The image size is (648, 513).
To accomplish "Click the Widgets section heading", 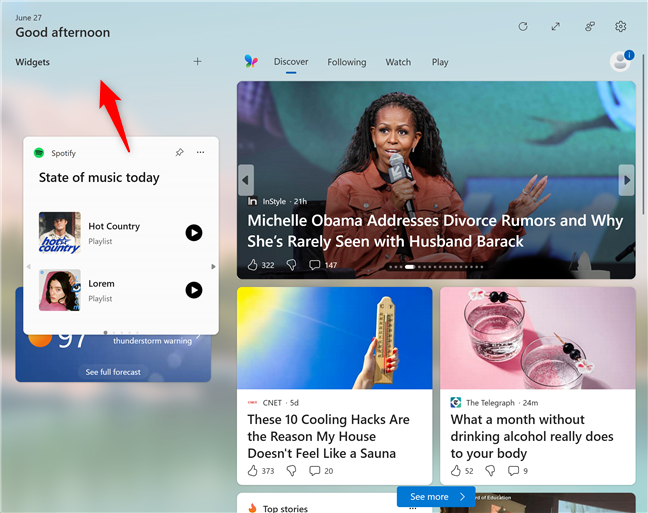I will point(32,62).
